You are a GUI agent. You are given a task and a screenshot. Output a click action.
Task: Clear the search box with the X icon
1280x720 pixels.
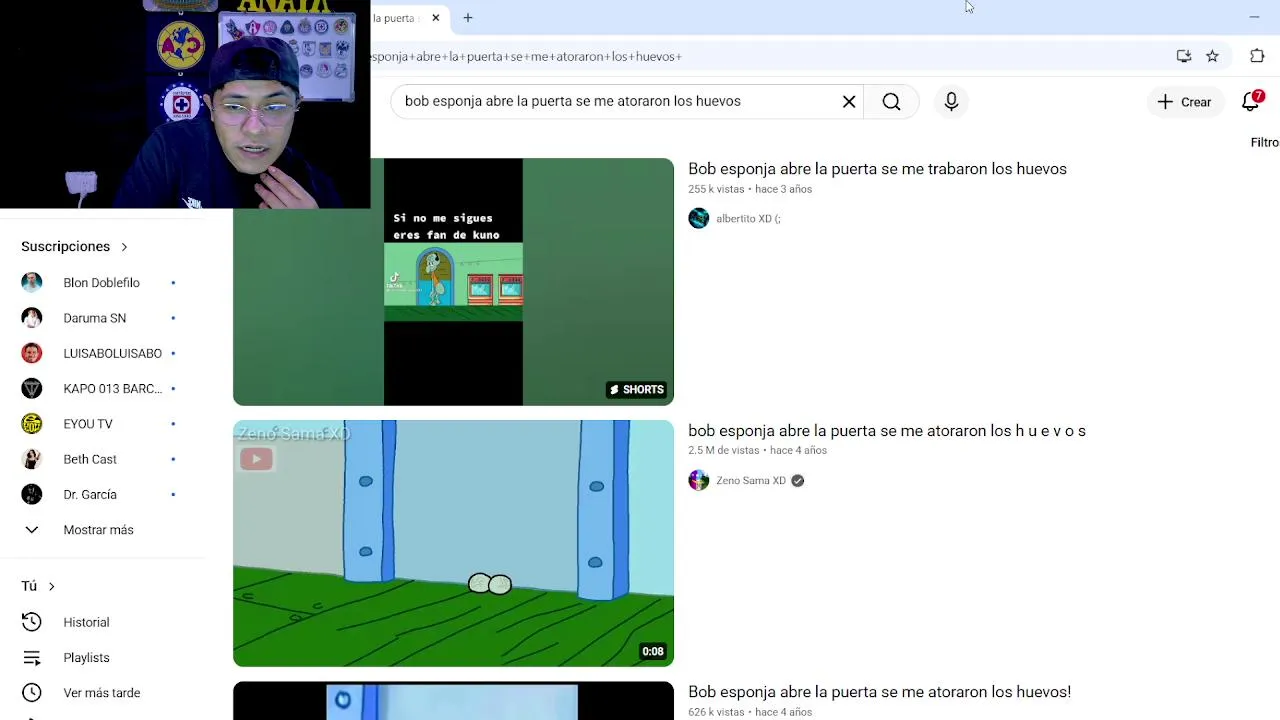[x=849, y=101]
